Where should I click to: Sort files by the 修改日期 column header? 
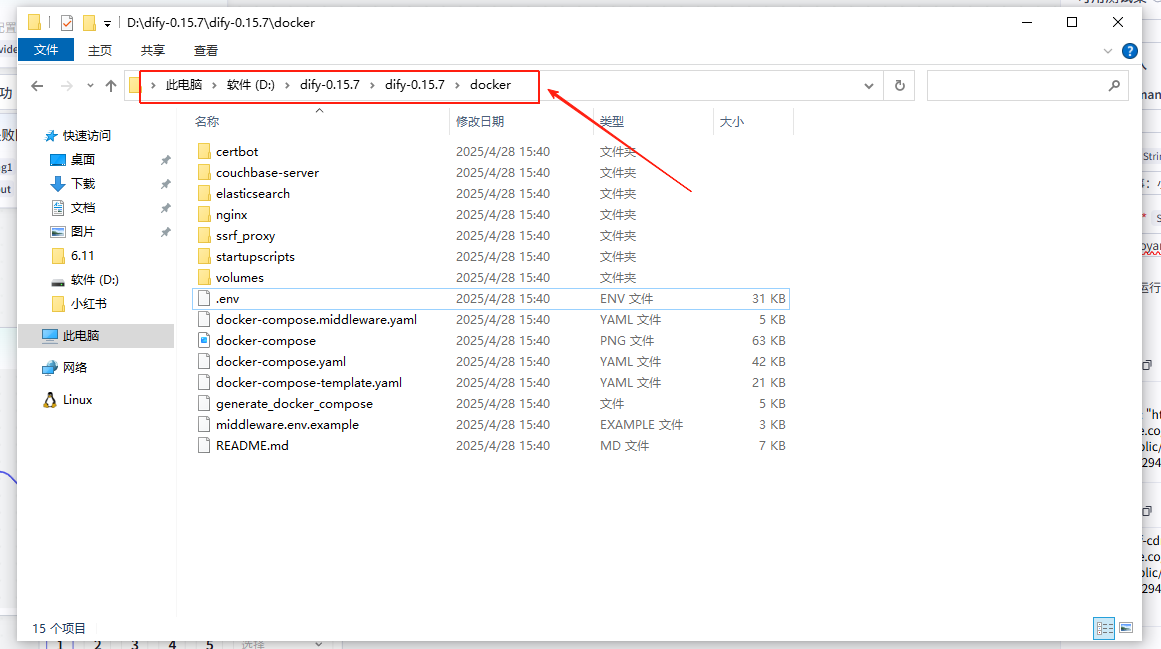480,121
